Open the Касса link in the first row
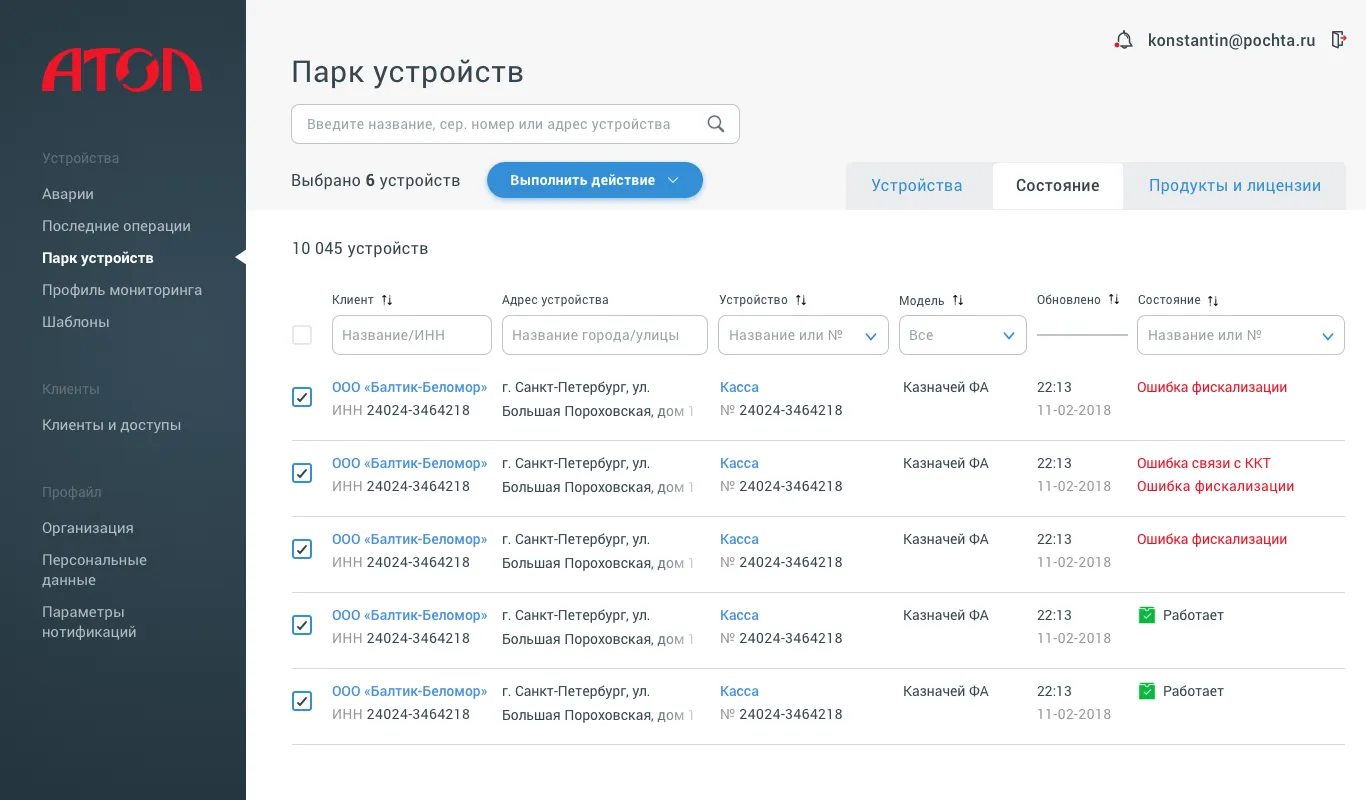Viewport: 1366px width, 800px height. (x=739, y=387)
